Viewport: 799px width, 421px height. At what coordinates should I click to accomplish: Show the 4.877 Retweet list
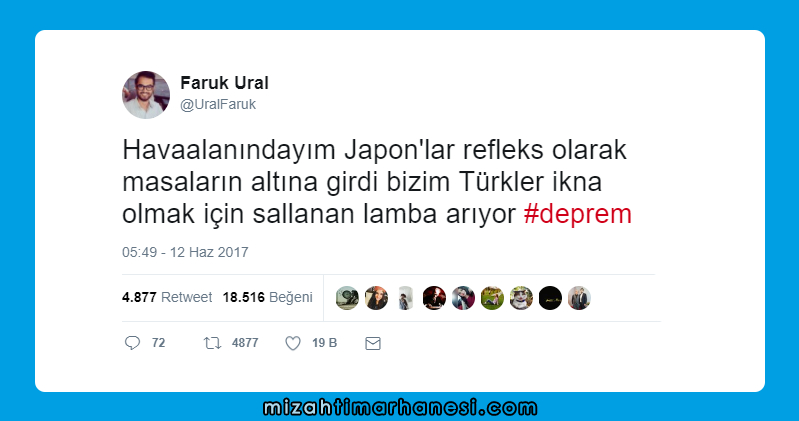(x=167, y=297)
